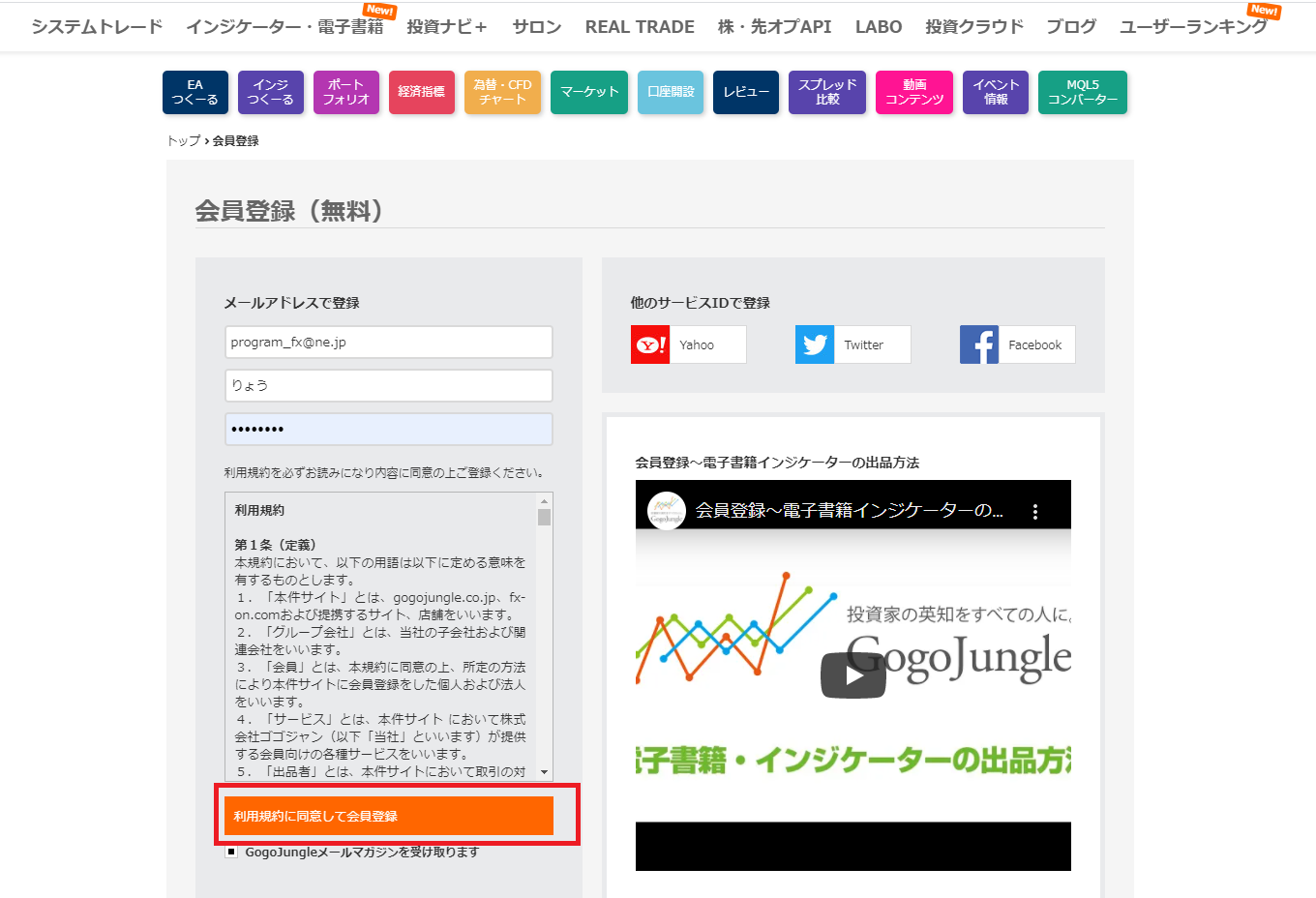Click 利用規約に同意して会員登録 button
Screen dimensions: 1316x898
click(388, 816)
